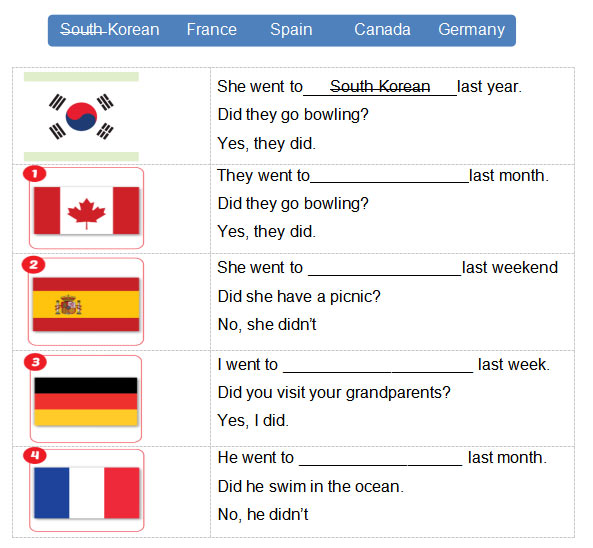Click the sentence 'Did you visit your grandparents?'
The image size is (593, 548).
pos(334,393)
